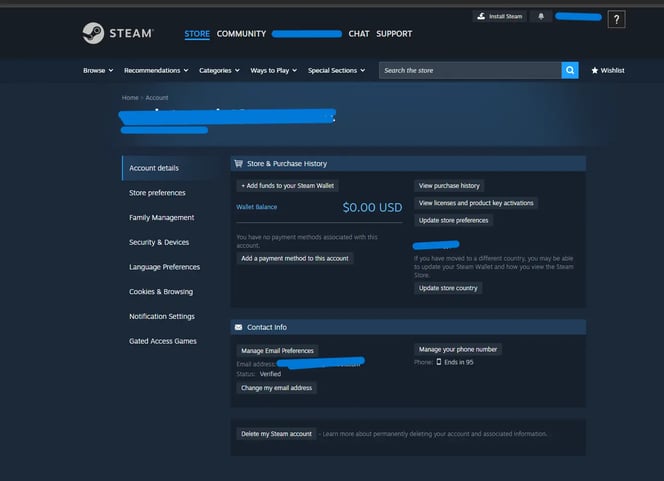Click Add funds to your Steam Wallet

tap(287, 186)
